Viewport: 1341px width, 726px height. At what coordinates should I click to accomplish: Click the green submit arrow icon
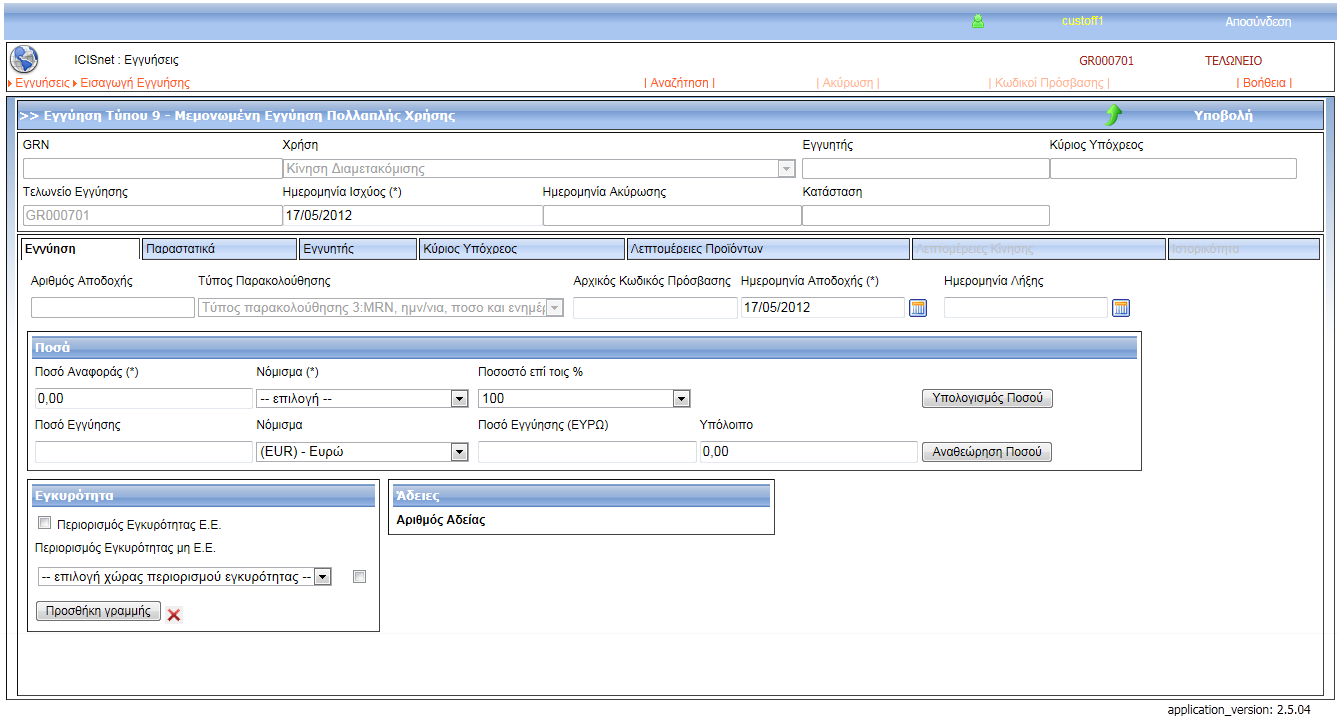click(1114, 115)
